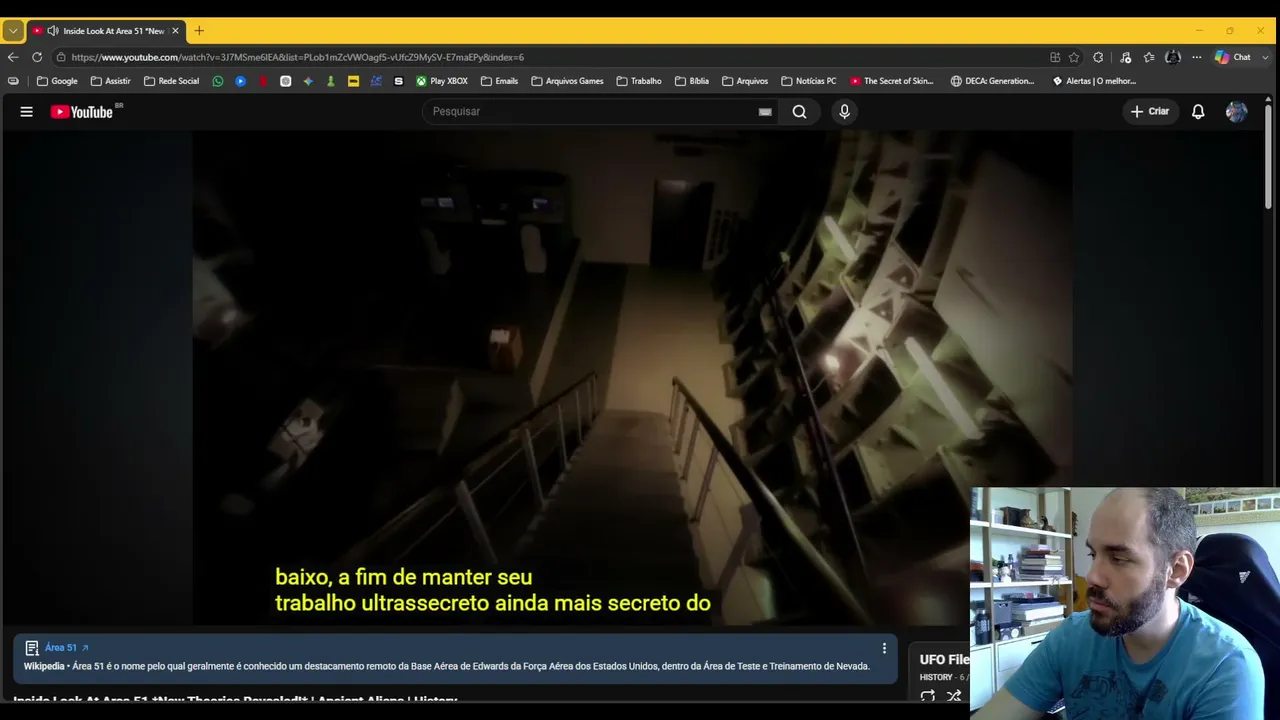Open the browser profile avatar
Viewport: 1280px width, 720px height.
pyautogui.click(x=1173, y=57)
